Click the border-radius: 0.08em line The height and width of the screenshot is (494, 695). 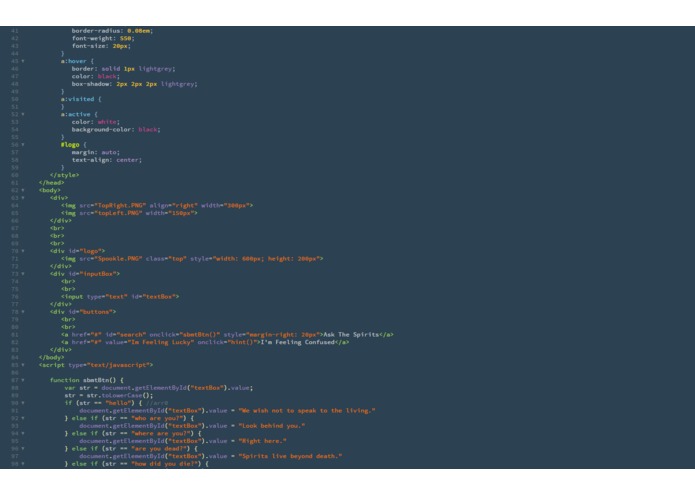(x=112, y=31)
